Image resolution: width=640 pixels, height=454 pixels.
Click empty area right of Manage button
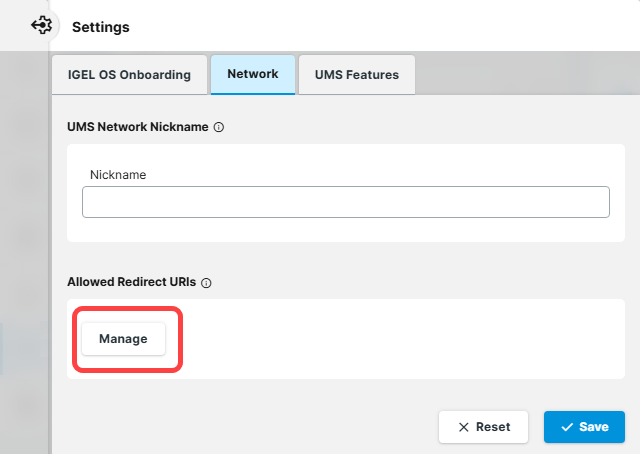point(400,339)
